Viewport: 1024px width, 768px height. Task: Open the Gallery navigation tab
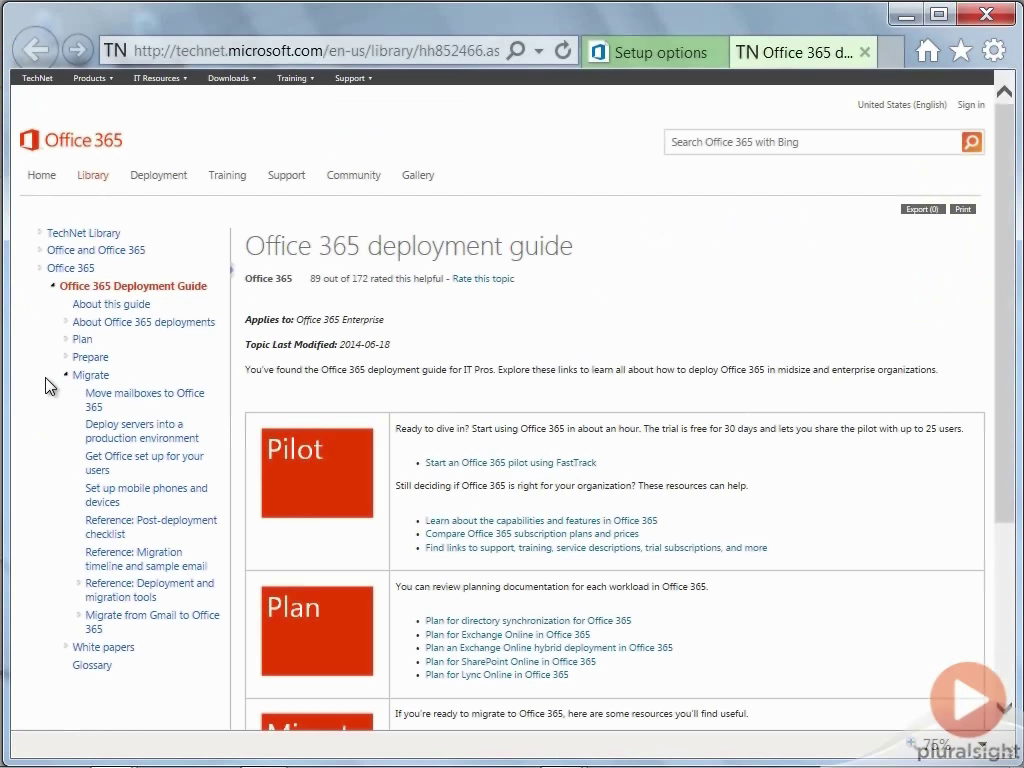pos(418,175)
